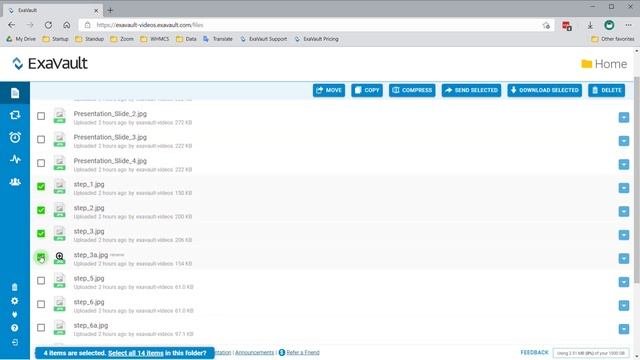The width and height of the screenshot is (640, 360).
Task: Open dropdown menu for step_3.jpg
Action: (x=624, y=235)
